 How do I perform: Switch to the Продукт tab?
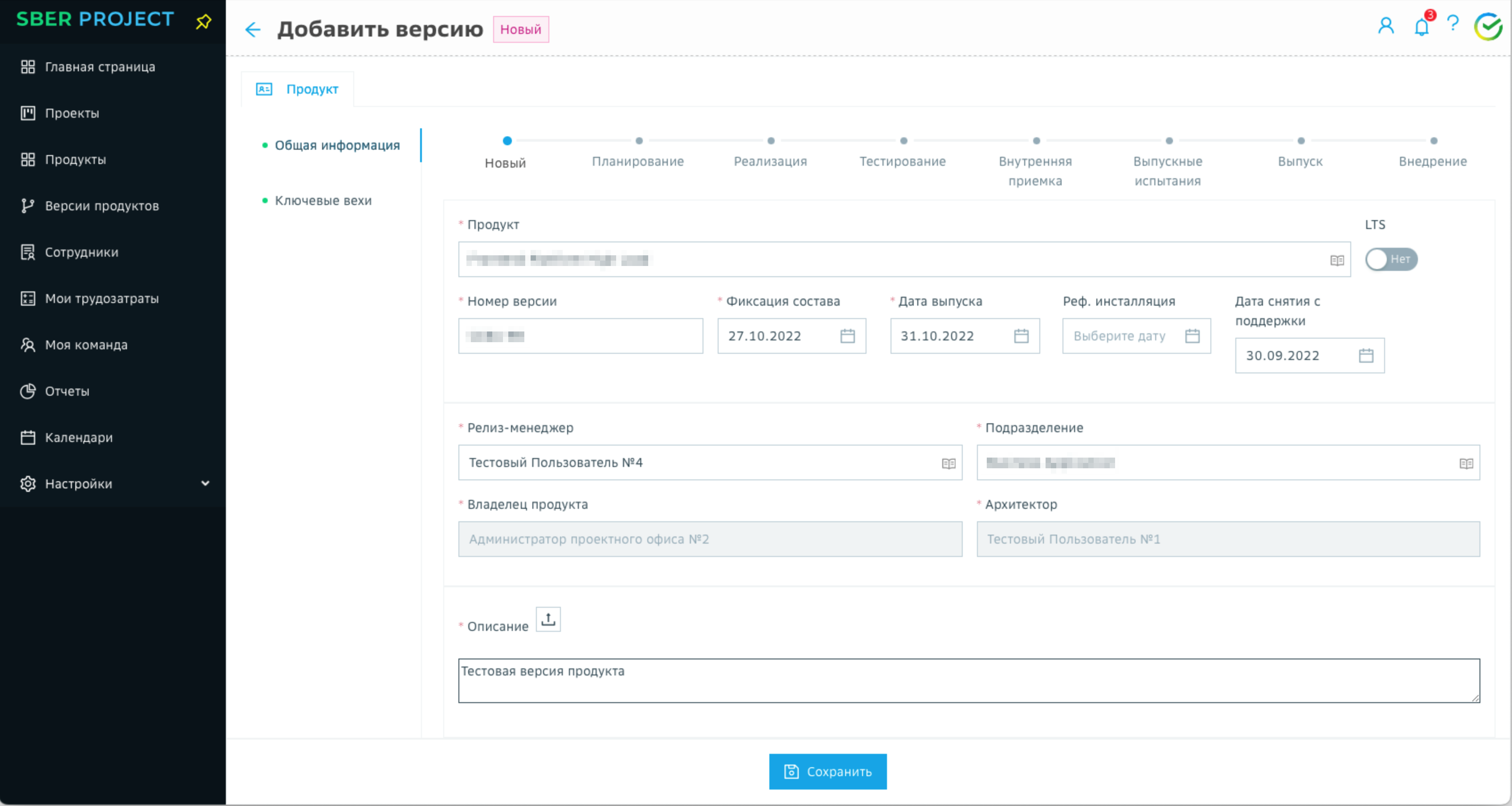298,89
